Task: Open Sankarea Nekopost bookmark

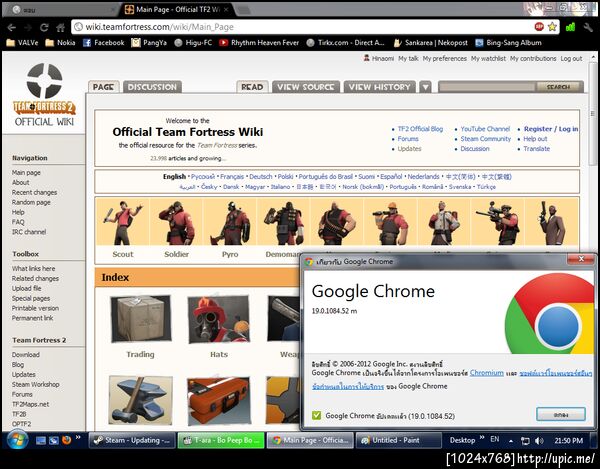Action: pos(431,42)
